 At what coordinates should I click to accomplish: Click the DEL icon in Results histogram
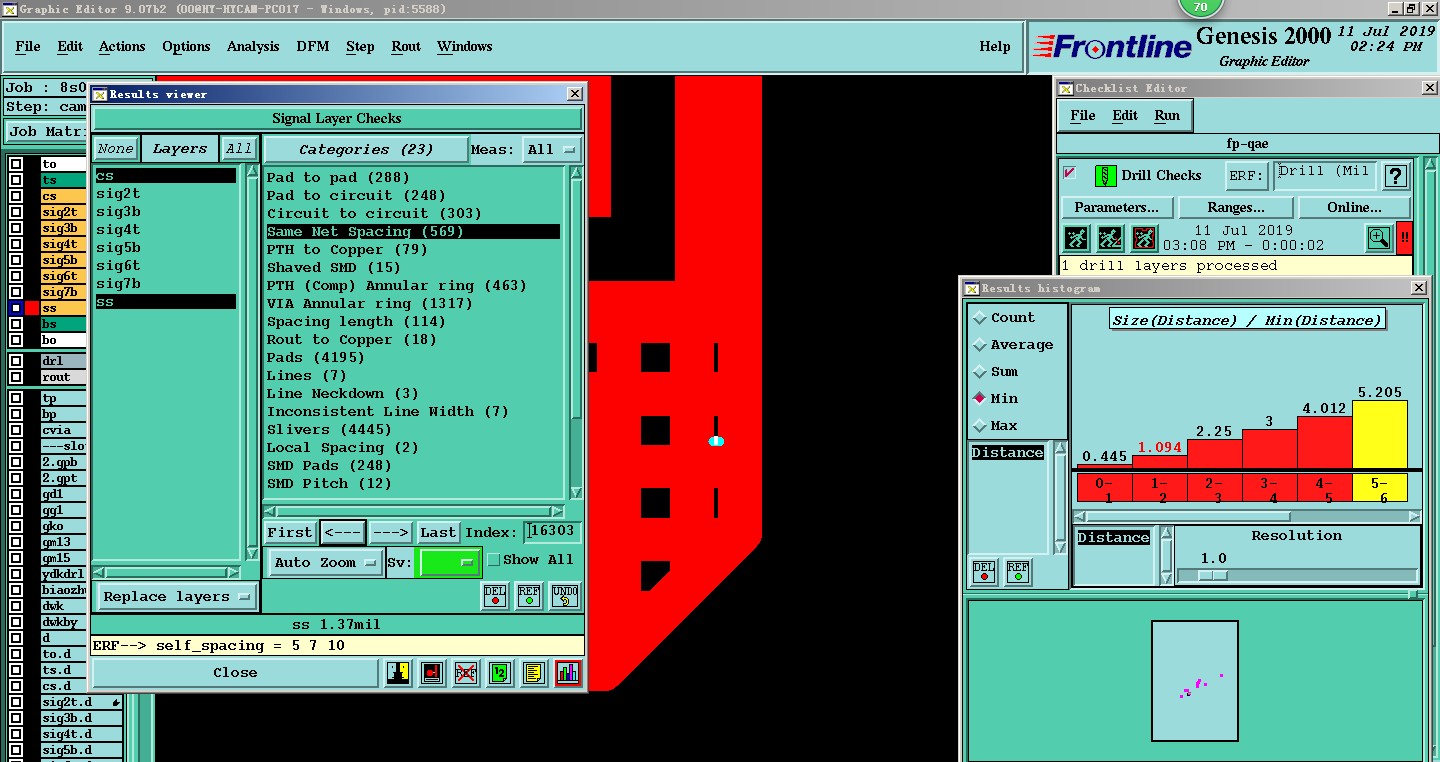(984, 571)
